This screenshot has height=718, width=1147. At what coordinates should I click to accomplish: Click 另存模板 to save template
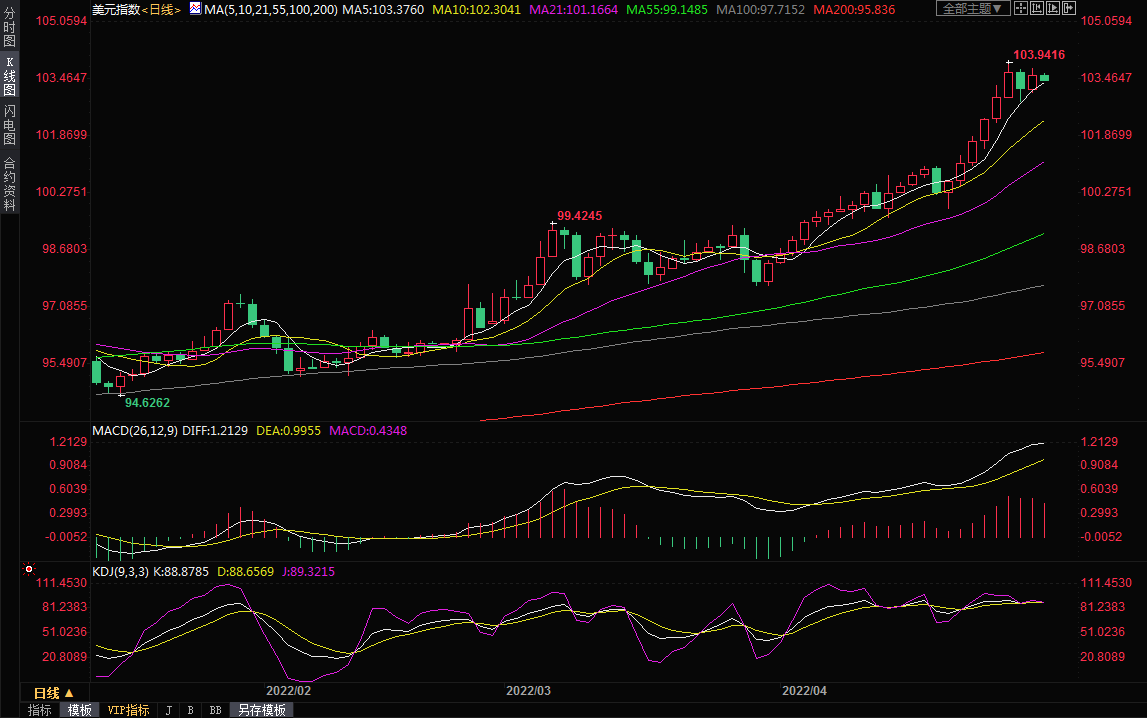pyautogui.click(x=260, y=710)
